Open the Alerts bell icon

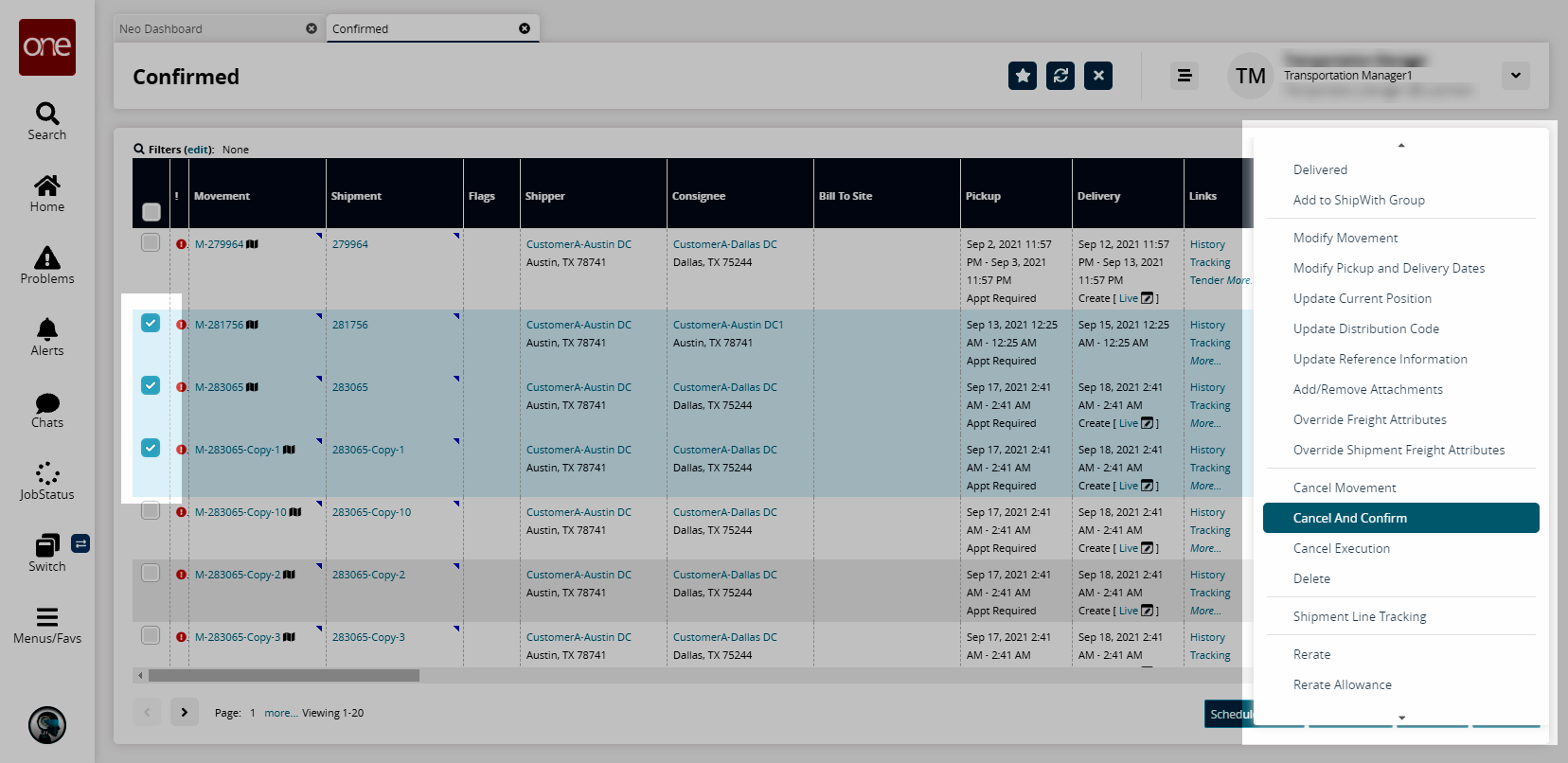click(47, 329)
